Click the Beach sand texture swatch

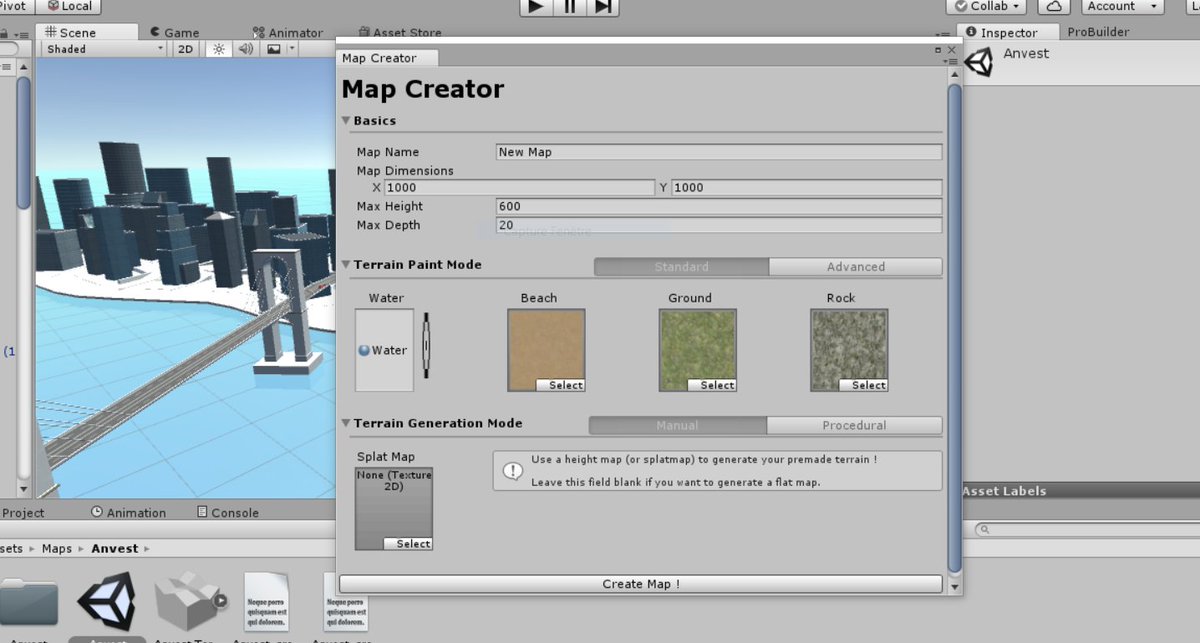click(x=546, y=350)
